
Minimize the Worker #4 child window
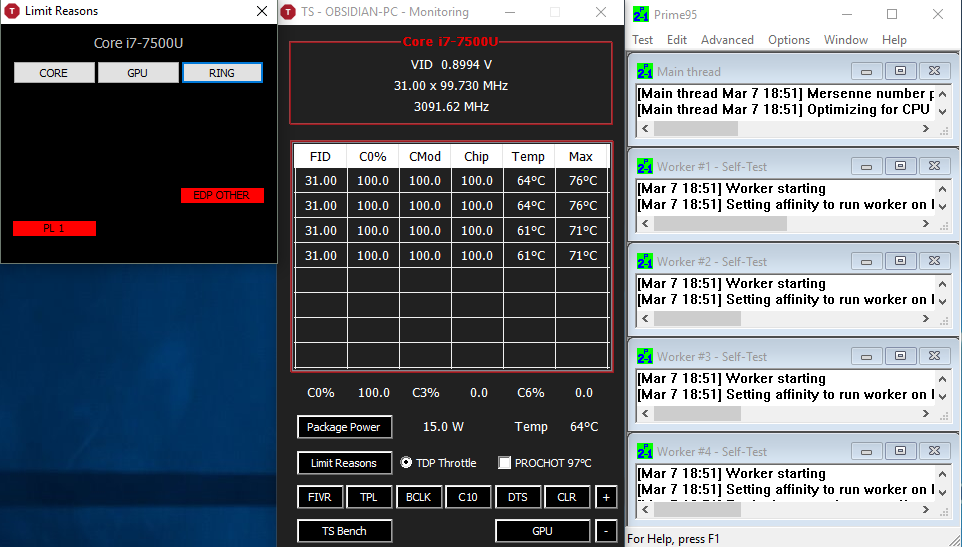[x=866, y=451]
